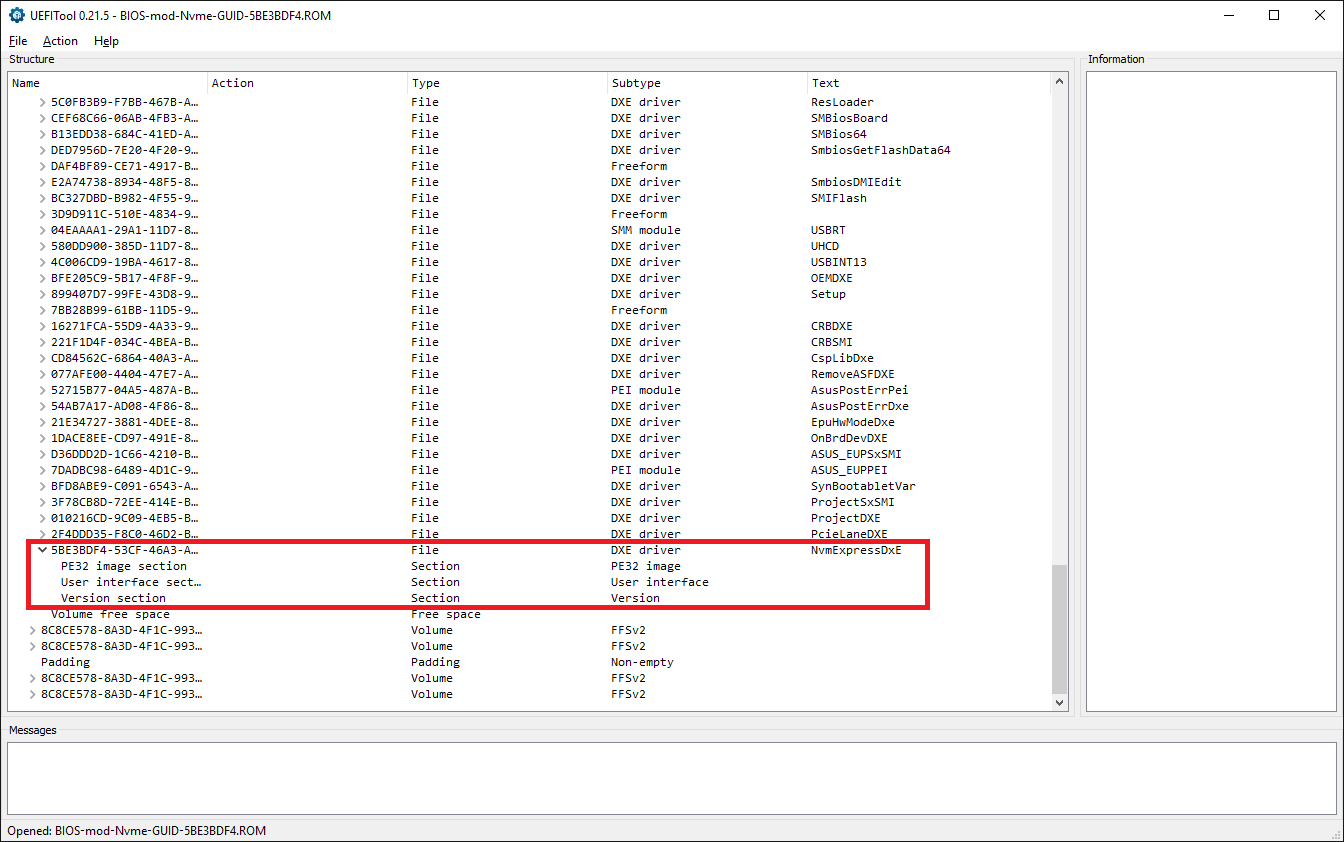Select the 221F1D4F-034C-4BEA file row
Image resolution: width=1344 pixels, height=842 pixels.
(530, 342)
